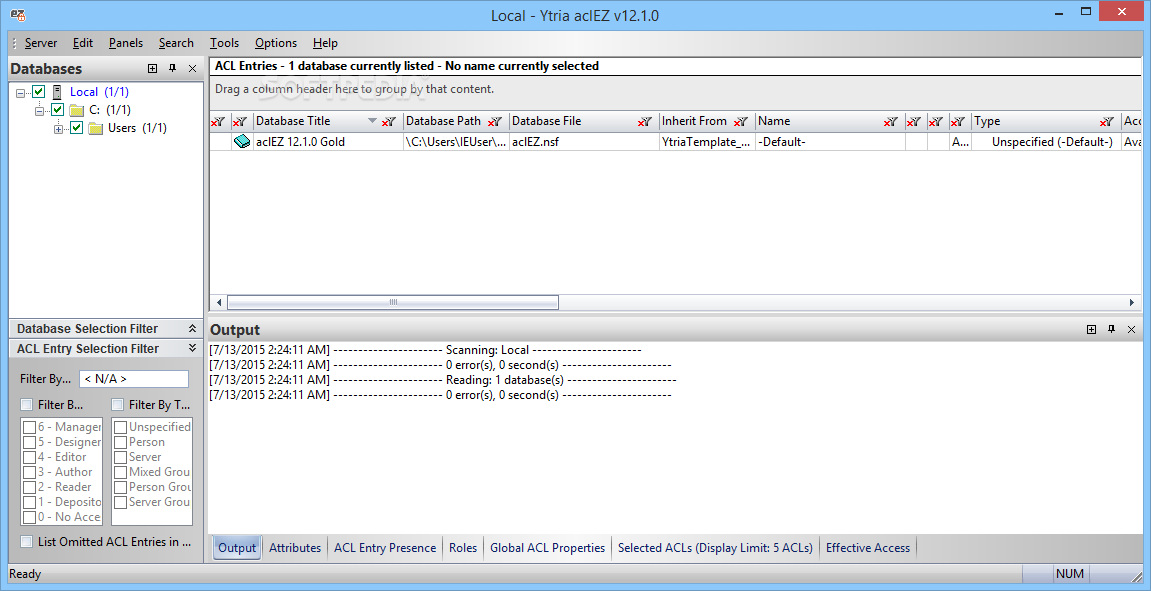This screenshot has width=1151, height=591.
Task: Open the Global ACL Properties tab
Action: [x=548, y=548]
